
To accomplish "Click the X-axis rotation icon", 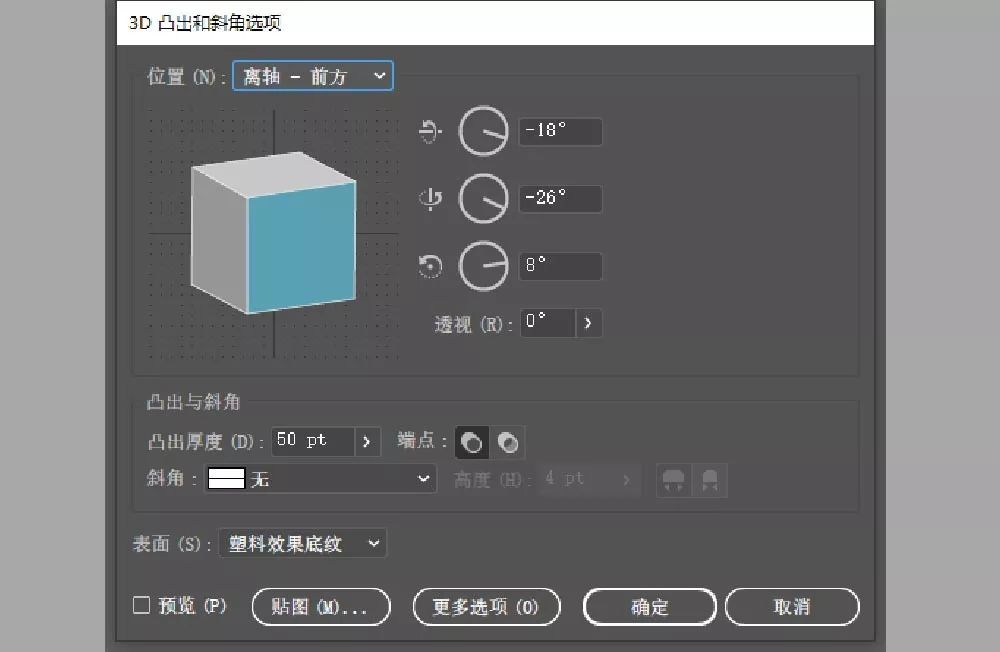I will pos(430,132).
